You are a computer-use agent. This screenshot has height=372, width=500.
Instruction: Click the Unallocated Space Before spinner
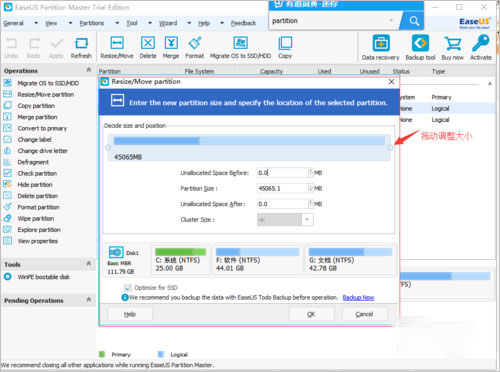tap(311, 173)
